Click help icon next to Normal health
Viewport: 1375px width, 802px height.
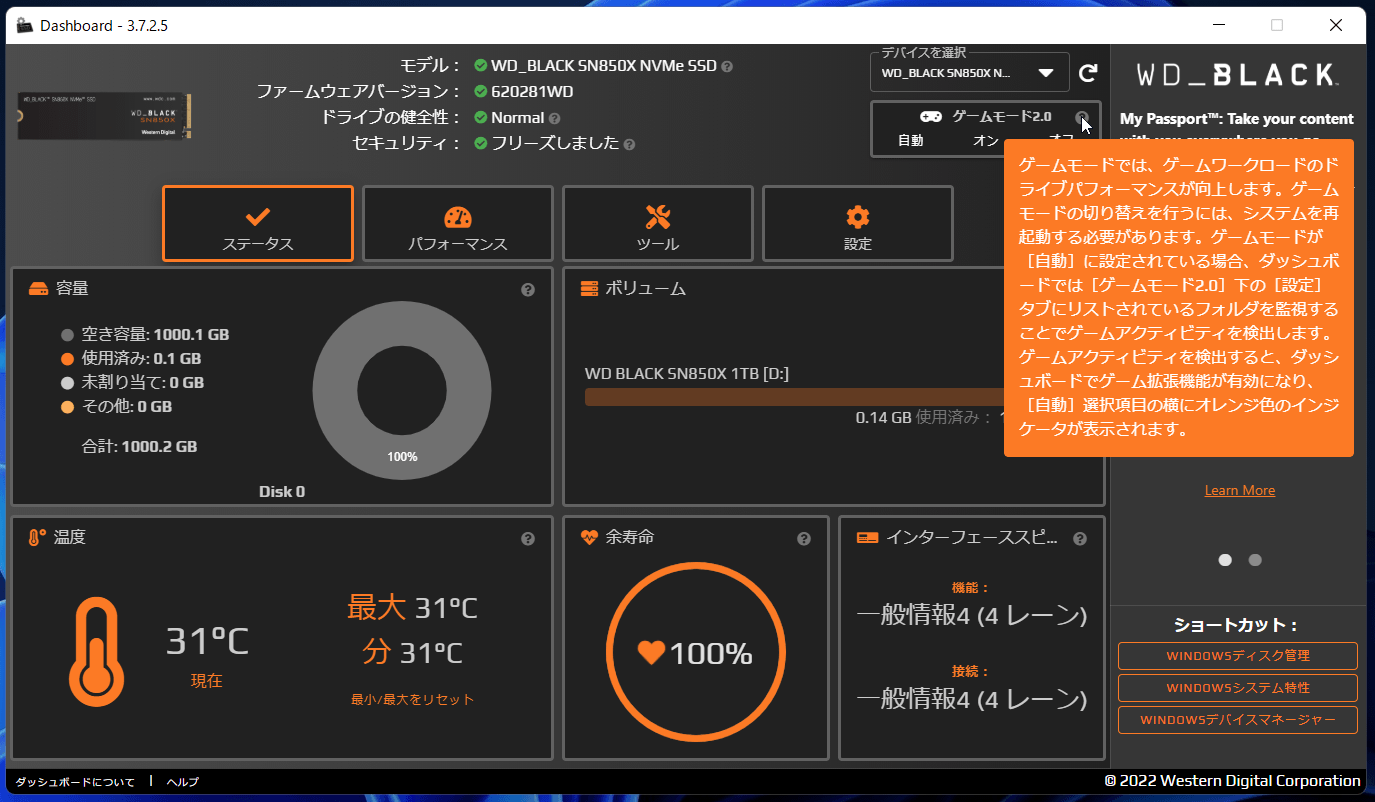tap(555, 119)
